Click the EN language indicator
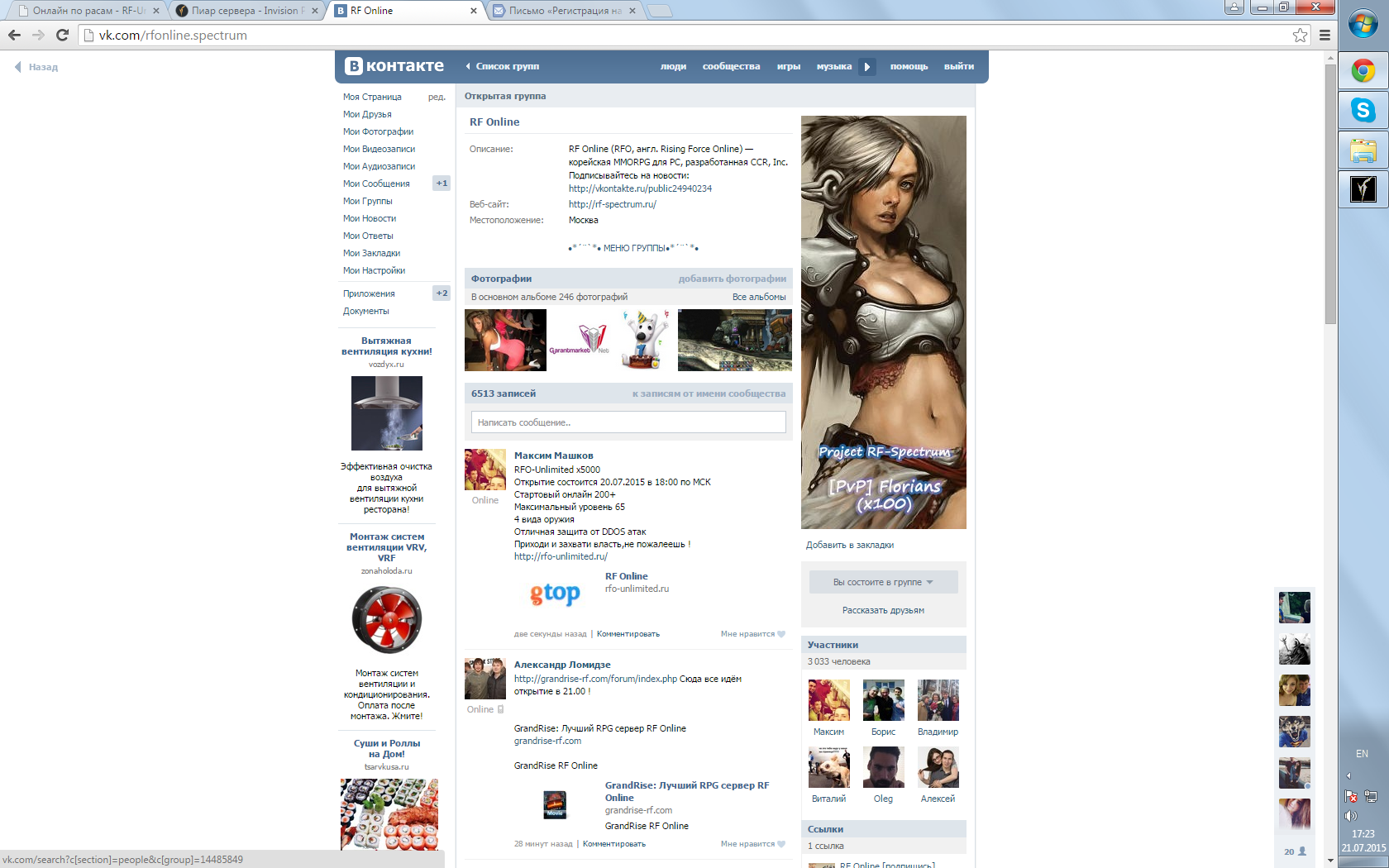Image resolution: width=1389 pixels, height=868 pixels. point(1362,754)
